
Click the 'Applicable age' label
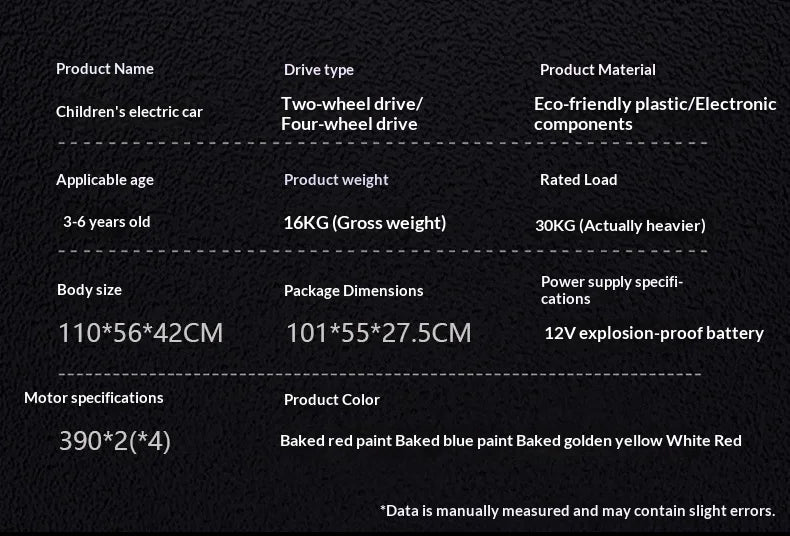pyautogui.click(x=105, y=180)
